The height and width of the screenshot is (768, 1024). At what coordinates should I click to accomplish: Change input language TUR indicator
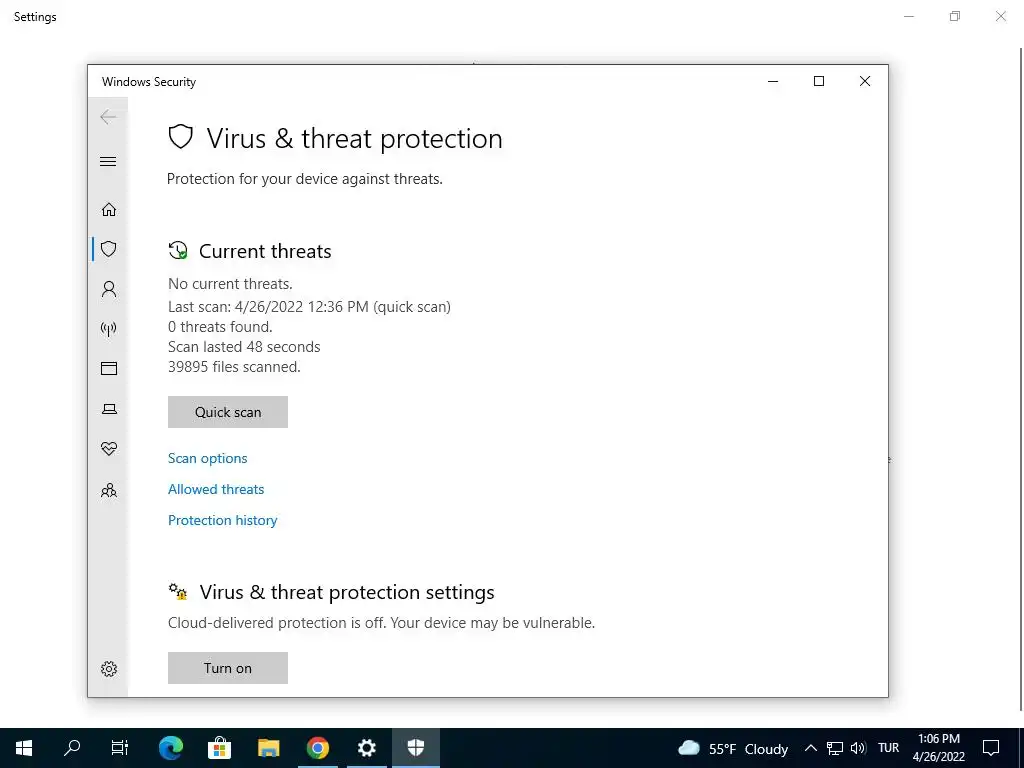[x=889, y=748]
